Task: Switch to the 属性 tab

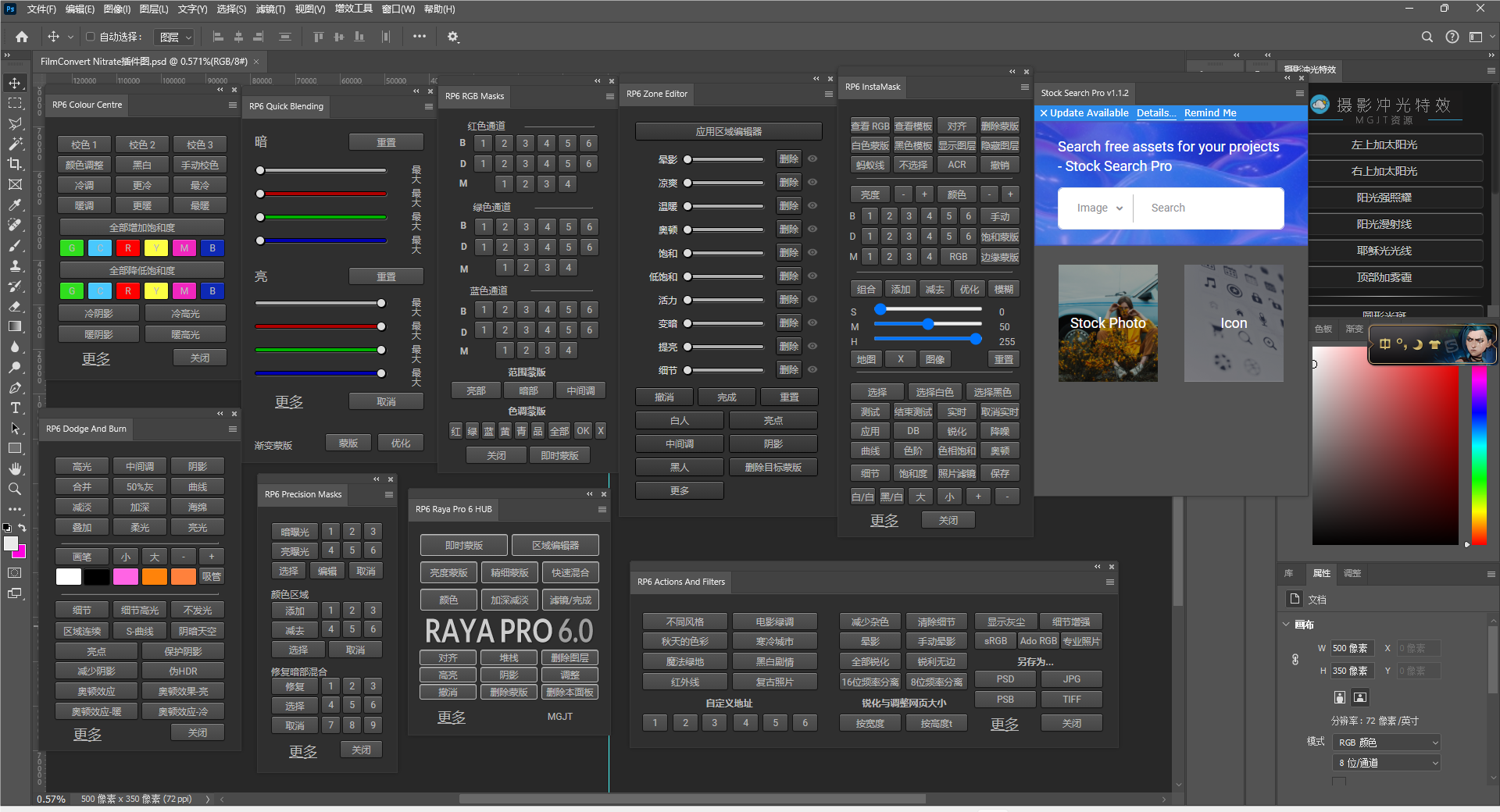Action: coord(1321,573)
